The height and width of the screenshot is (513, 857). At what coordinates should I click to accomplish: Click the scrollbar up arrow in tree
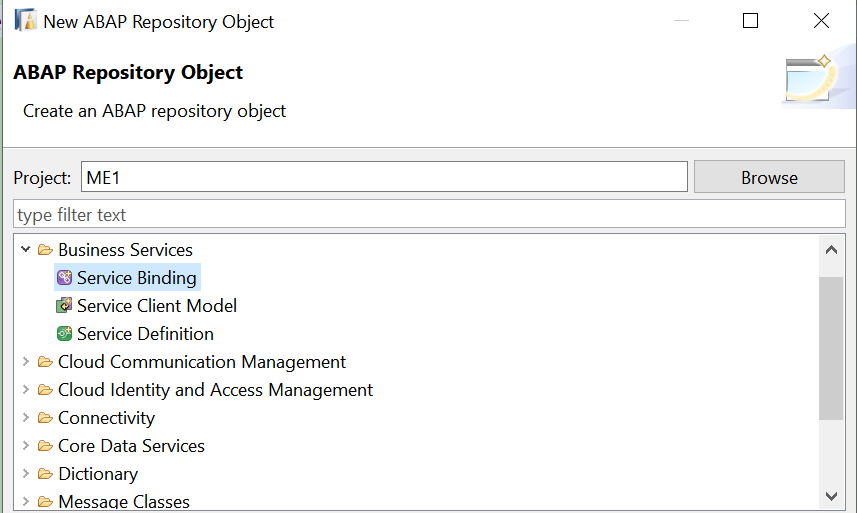pos(831,250)
